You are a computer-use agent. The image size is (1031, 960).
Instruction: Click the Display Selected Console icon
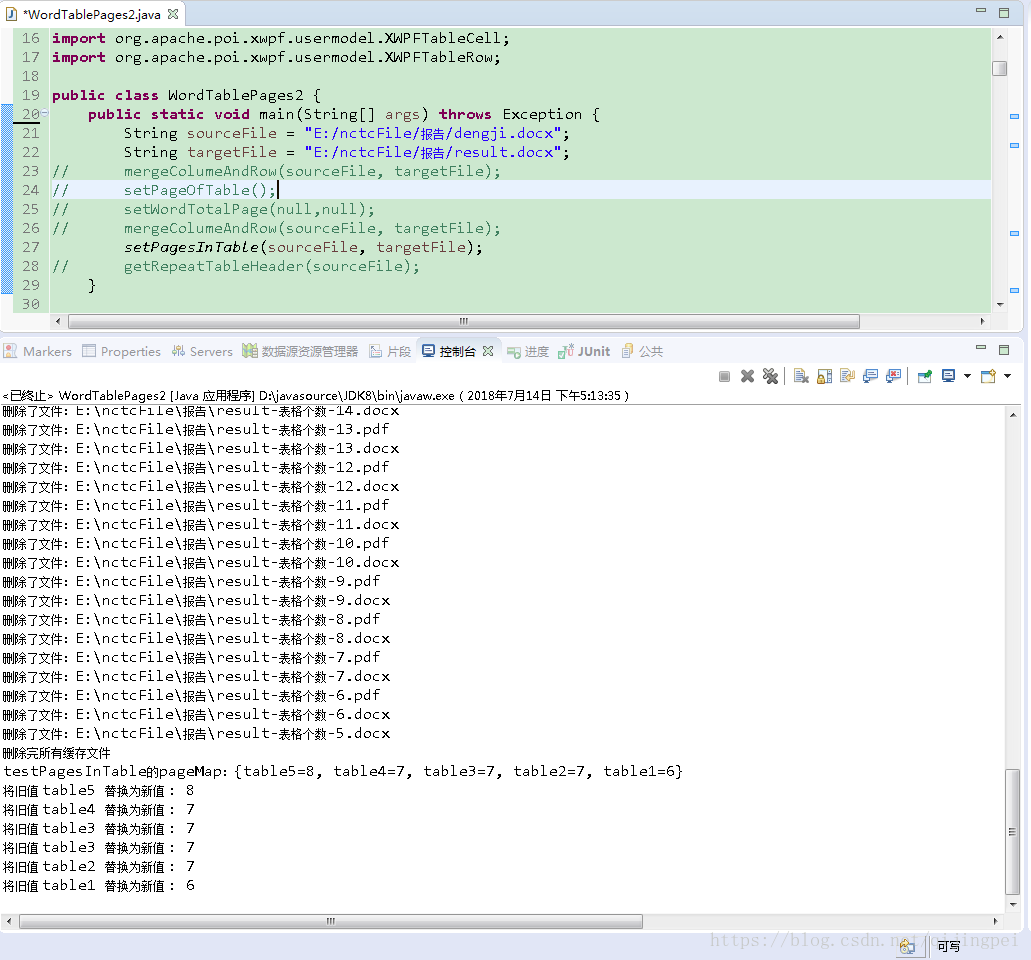pos(948,376)
